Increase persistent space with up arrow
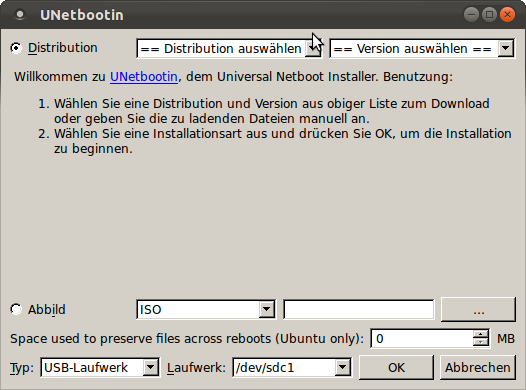The height and width of the screenshot is (390, 526). (x=481, y=335)
